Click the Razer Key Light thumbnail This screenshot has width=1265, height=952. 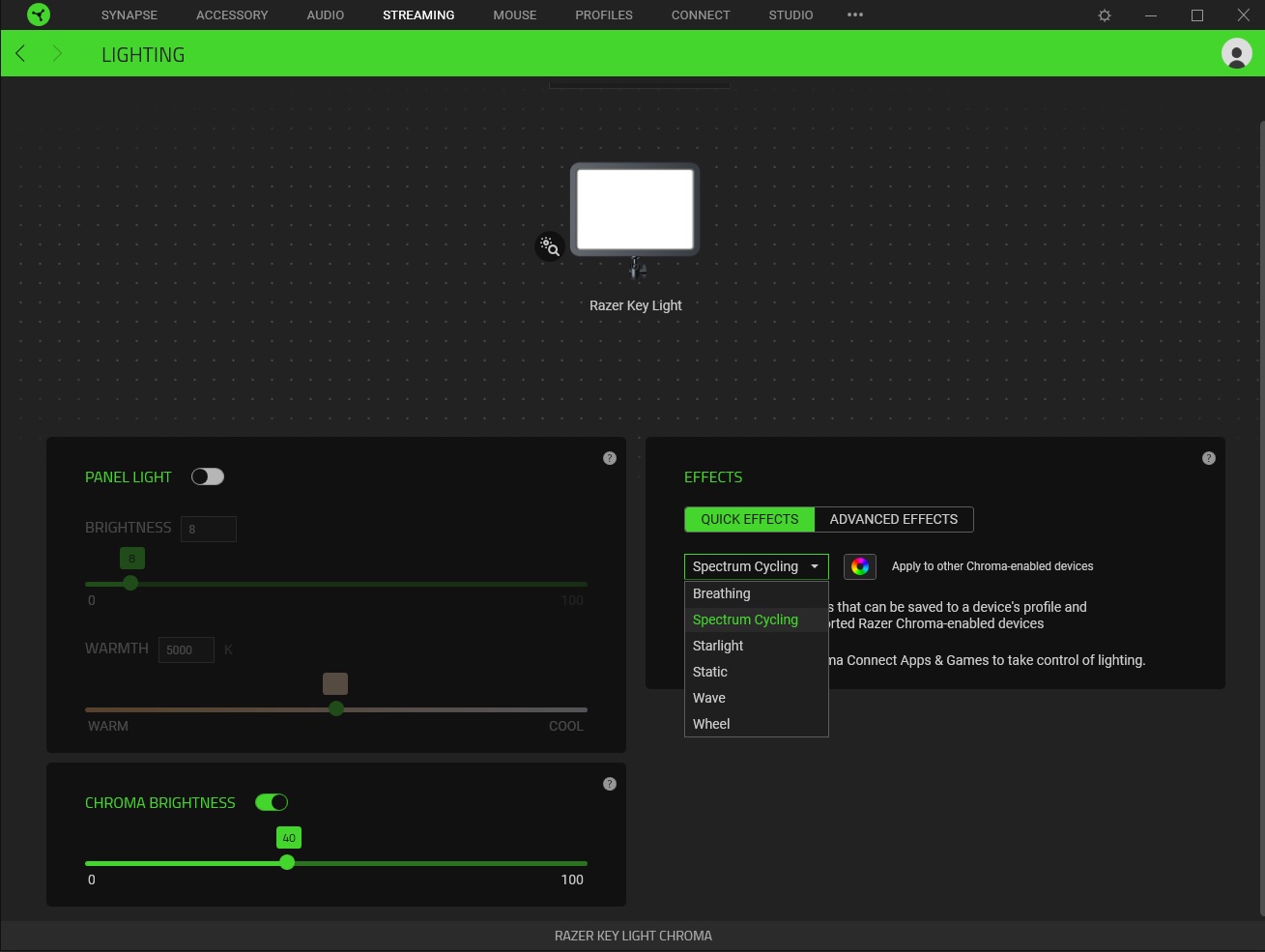click(635, 211)
